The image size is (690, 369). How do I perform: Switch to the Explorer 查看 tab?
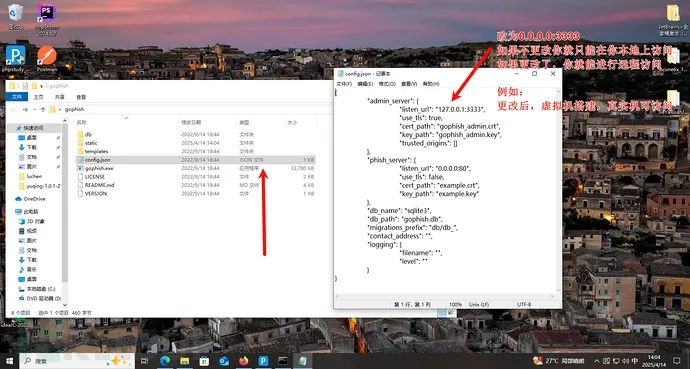coord(81,97)
